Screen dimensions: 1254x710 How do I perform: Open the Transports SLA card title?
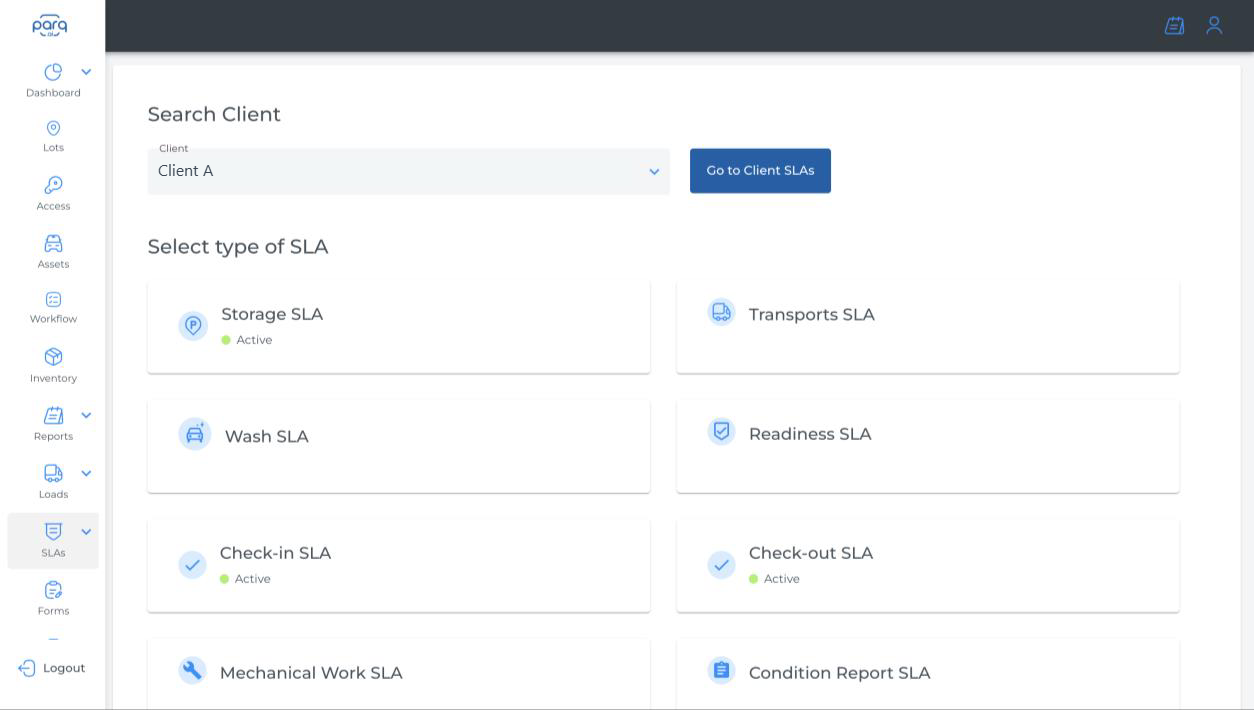pos(812,315)
